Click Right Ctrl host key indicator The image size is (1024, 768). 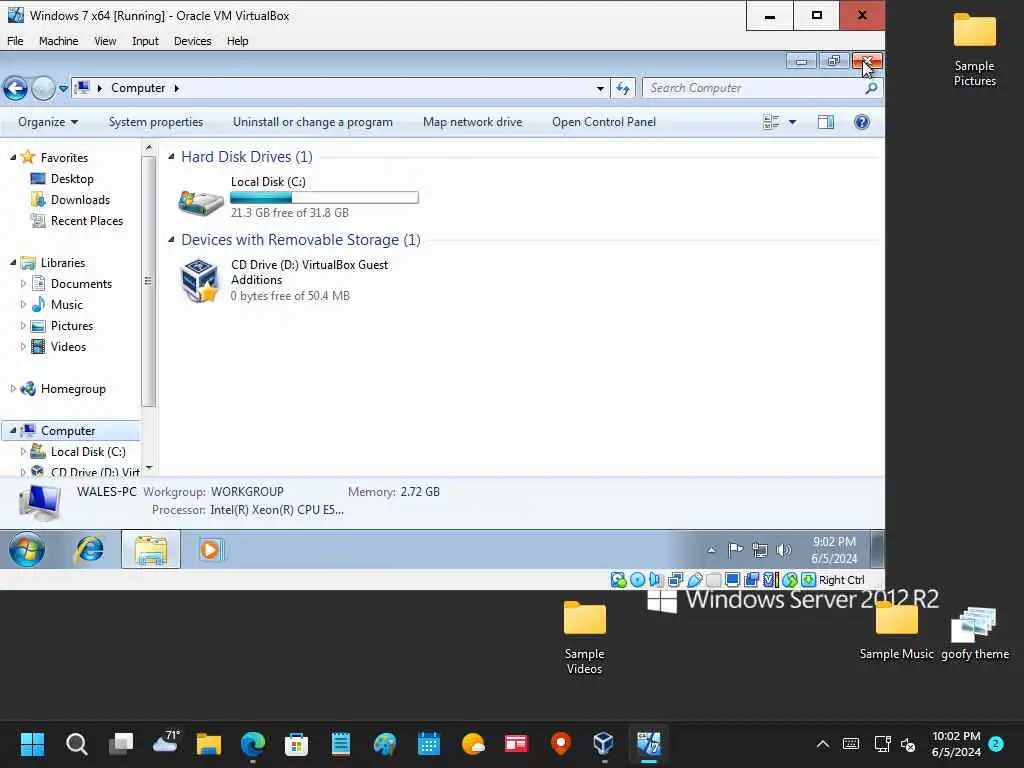[x=841, y=580]
